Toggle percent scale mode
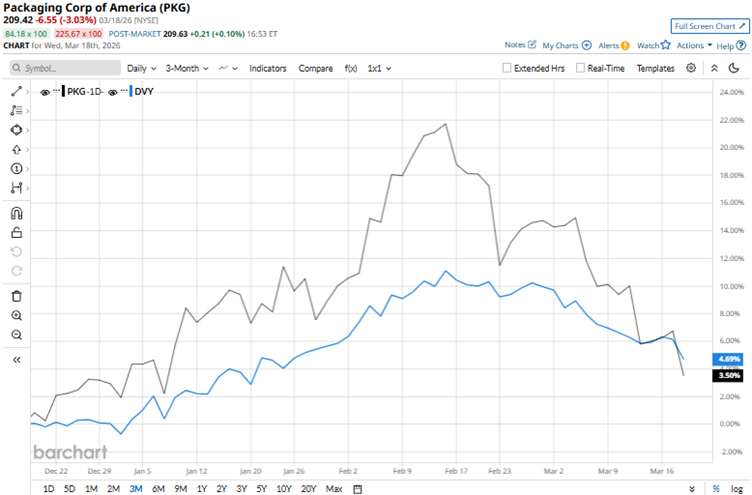 point(716,489)
